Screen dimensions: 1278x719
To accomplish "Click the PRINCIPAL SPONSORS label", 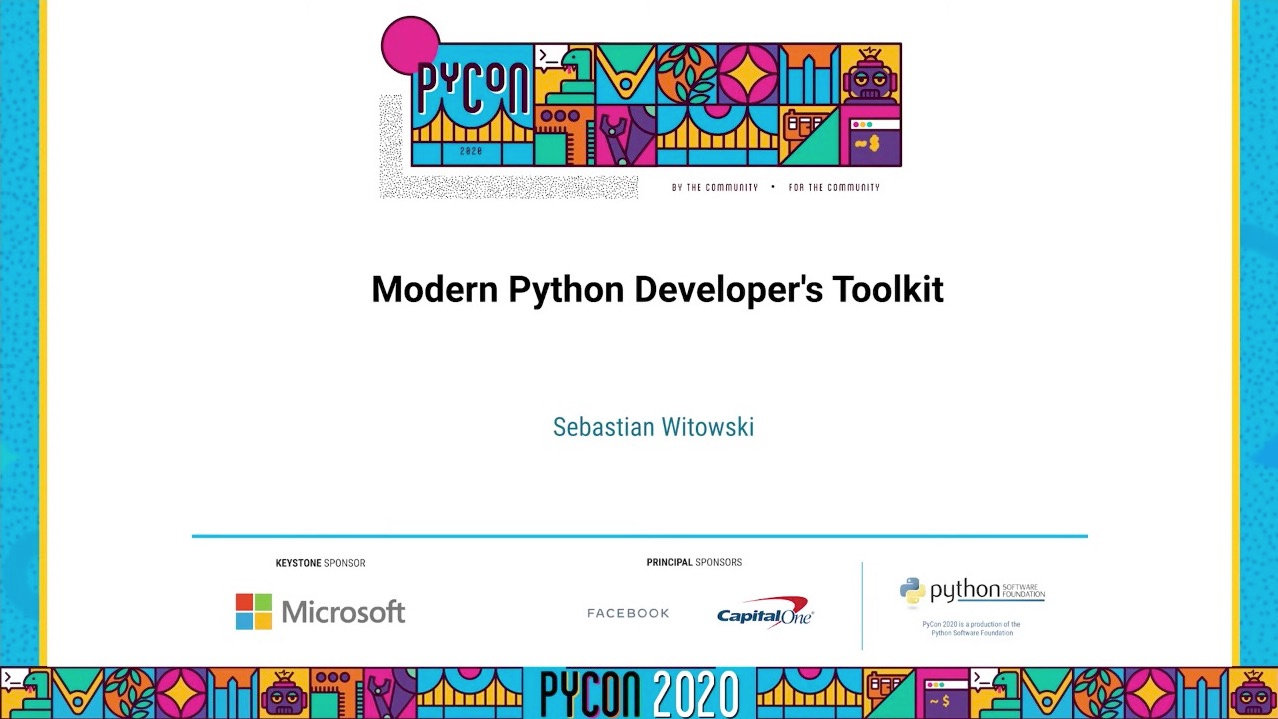I will pyautogui.click(x=694, y=563).
